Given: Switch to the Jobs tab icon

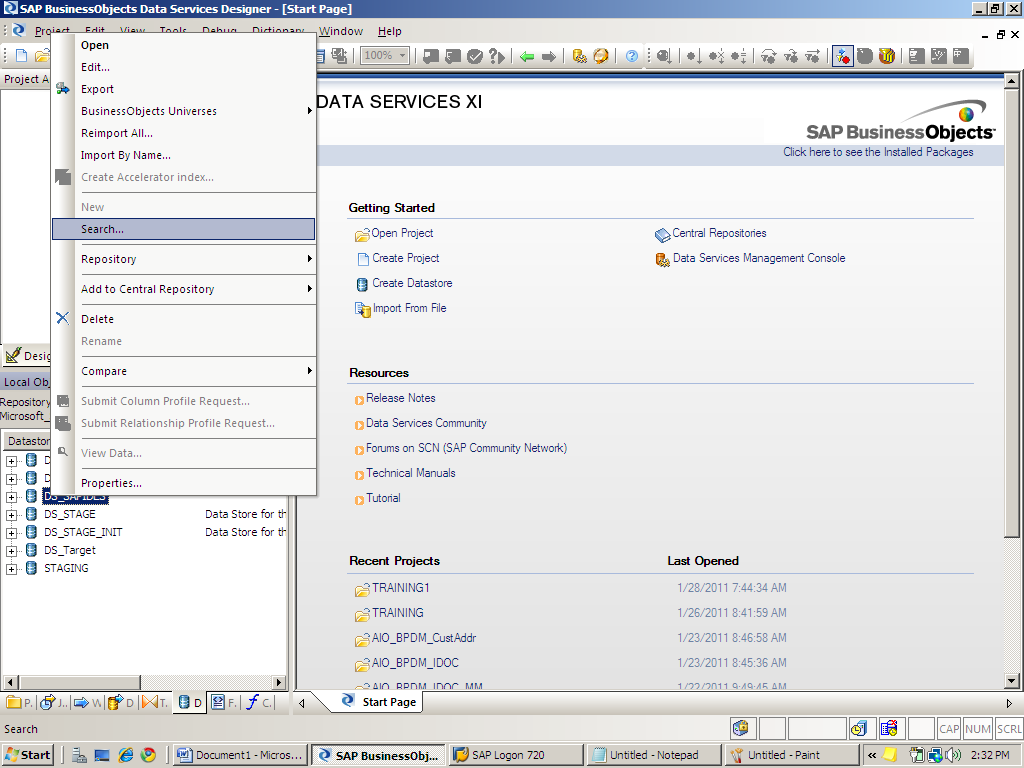Looking at the screenshot, I should click(53, 703).
